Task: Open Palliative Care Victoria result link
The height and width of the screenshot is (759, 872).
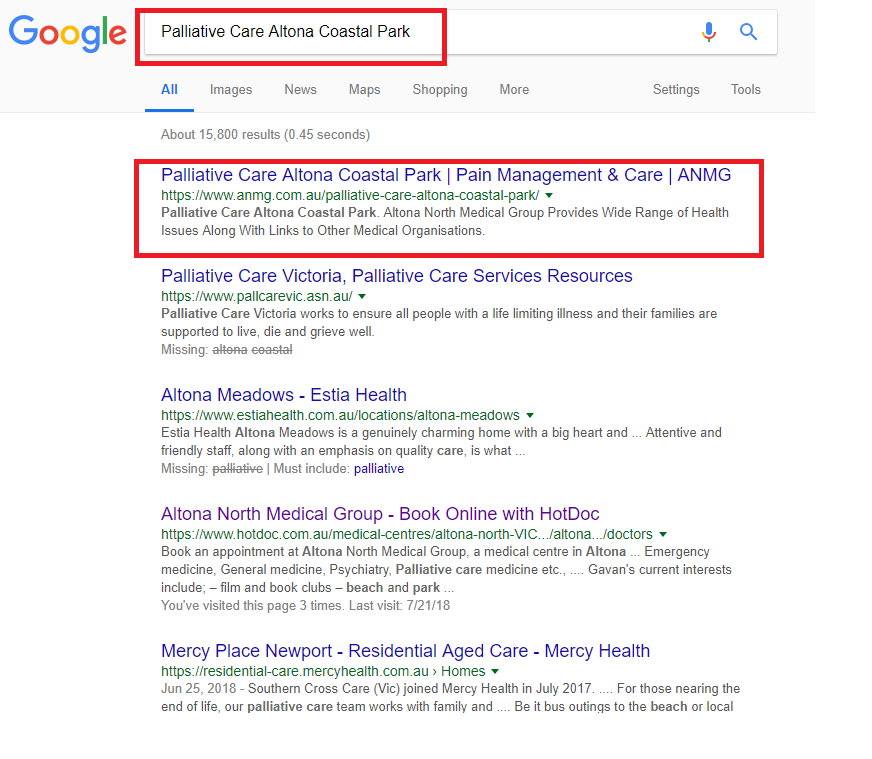Action: coord(397,276)
